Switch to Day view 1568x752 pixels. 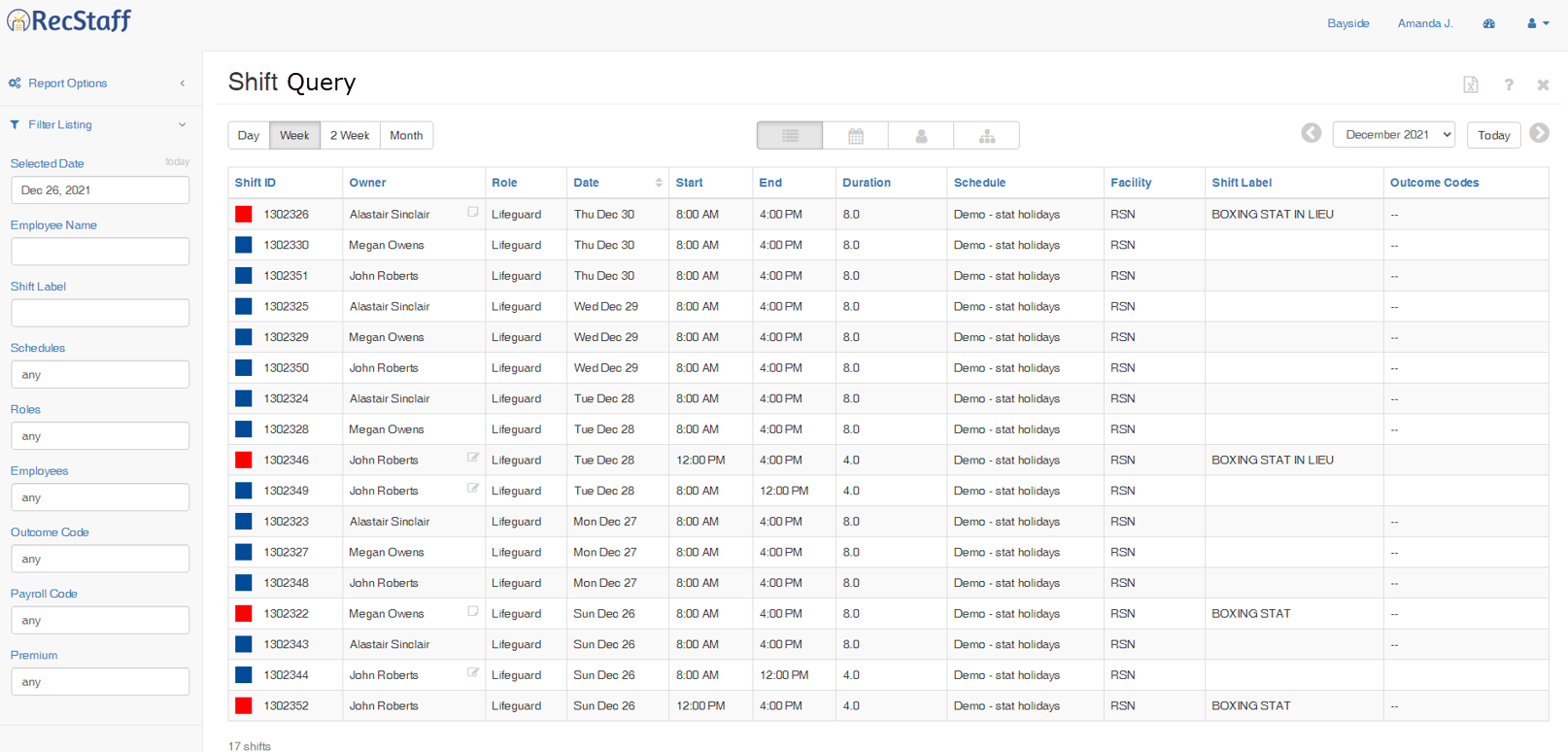[249, 135]
